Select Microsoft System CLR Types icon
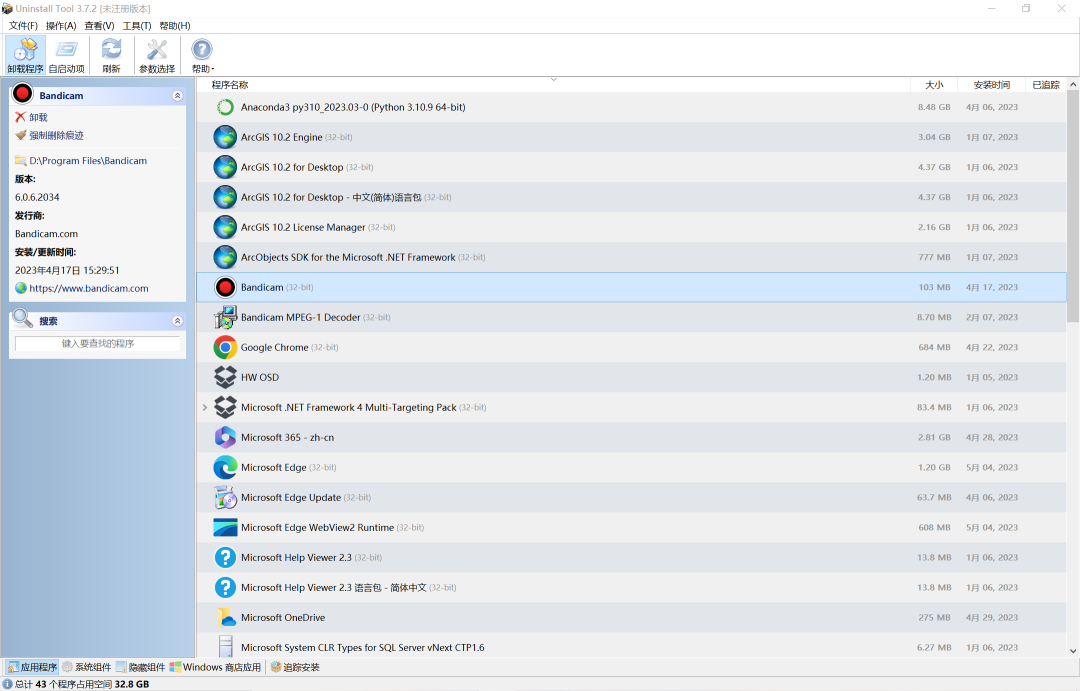1080x691 pixels. point(225,647)
